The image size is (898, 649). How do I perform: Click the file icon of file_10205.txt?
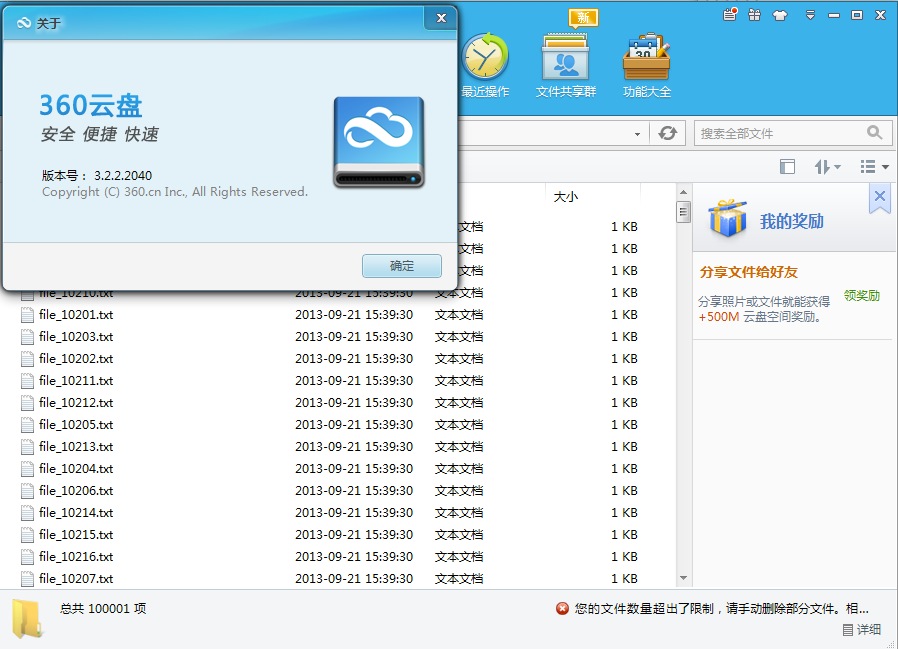[x=27, y=424]
